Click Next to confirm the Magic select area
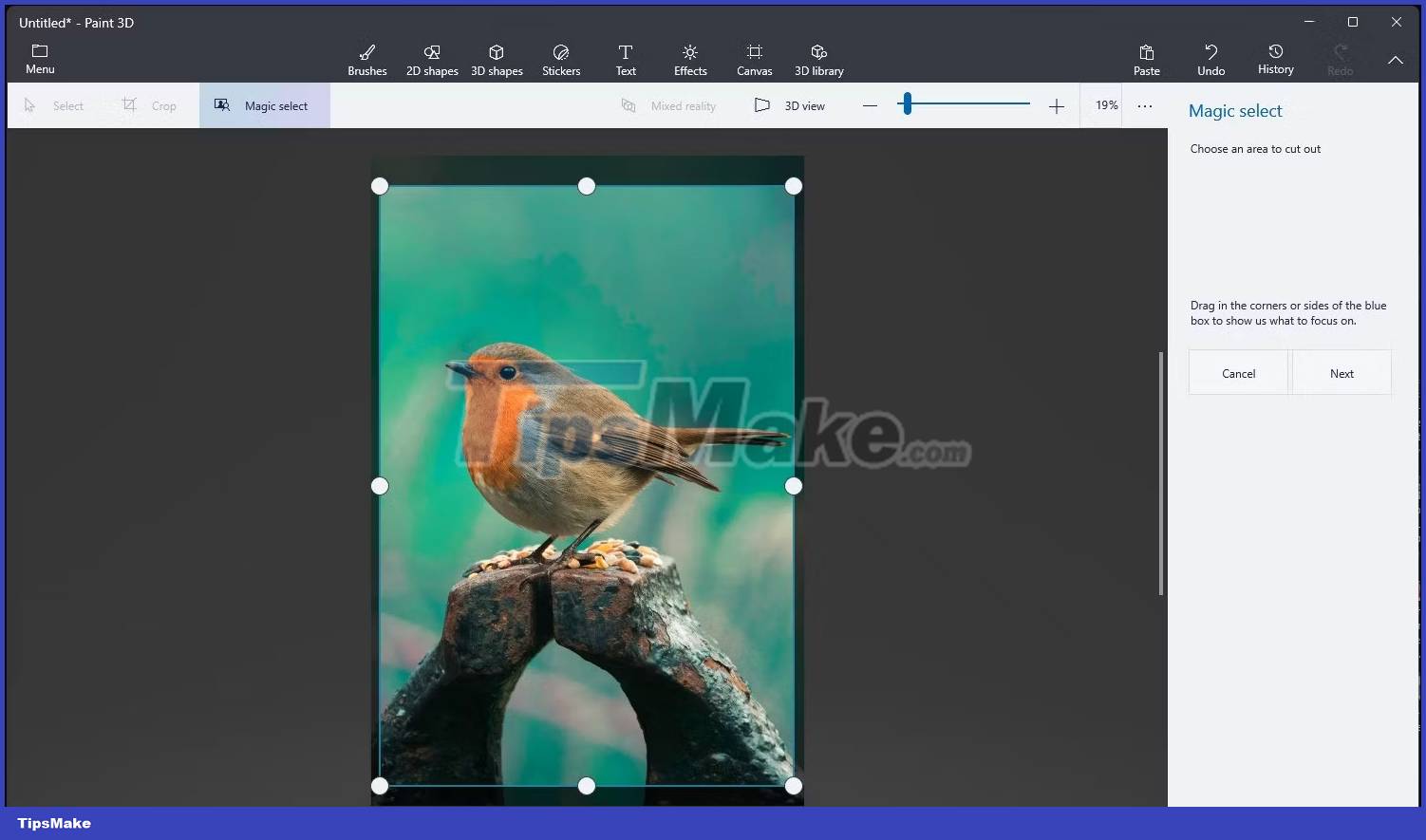Viewport: 1426px width, 840px height. (x=1342, y=372)
